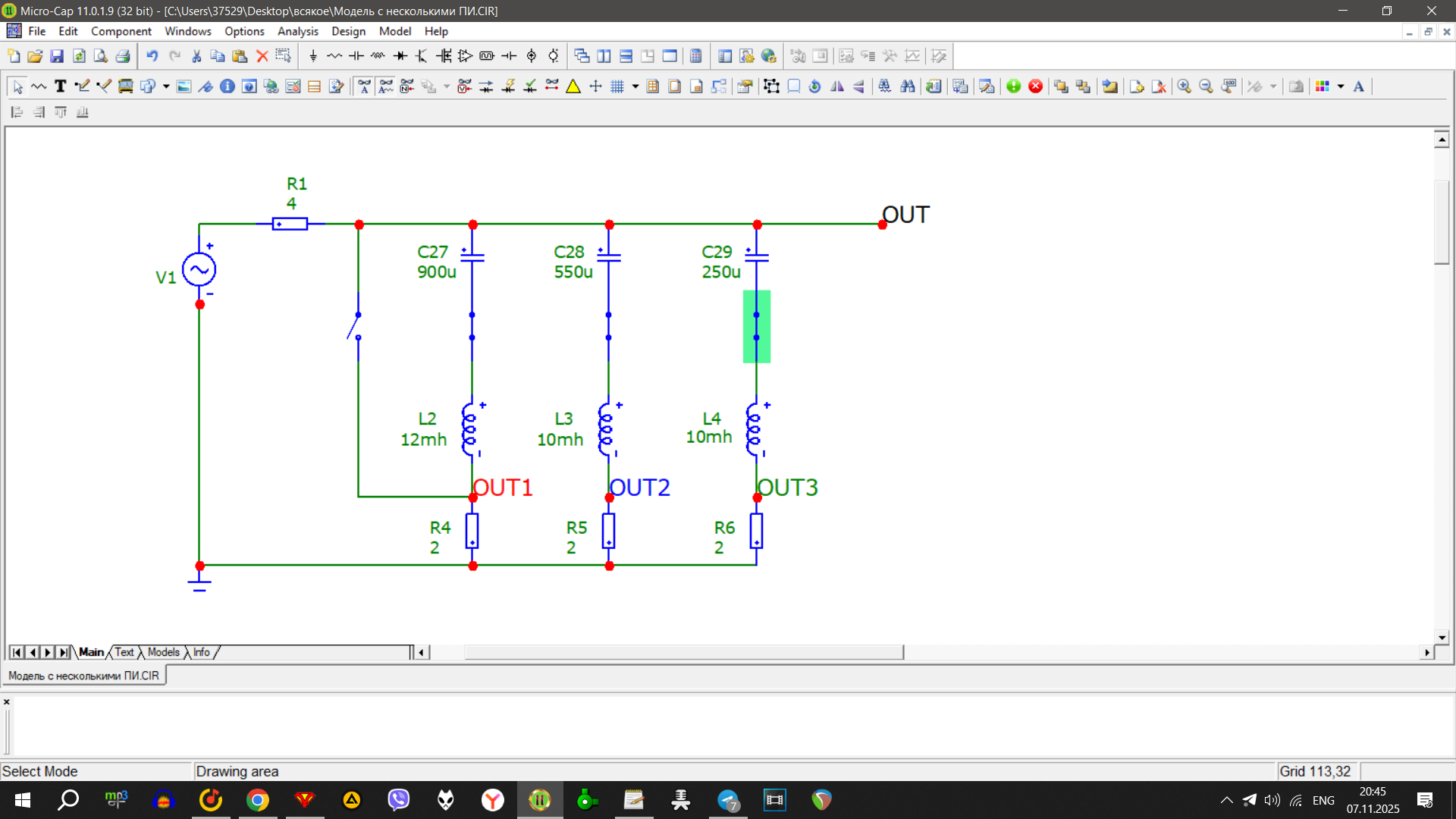Toggle grid text display on the toolbar

386,86
